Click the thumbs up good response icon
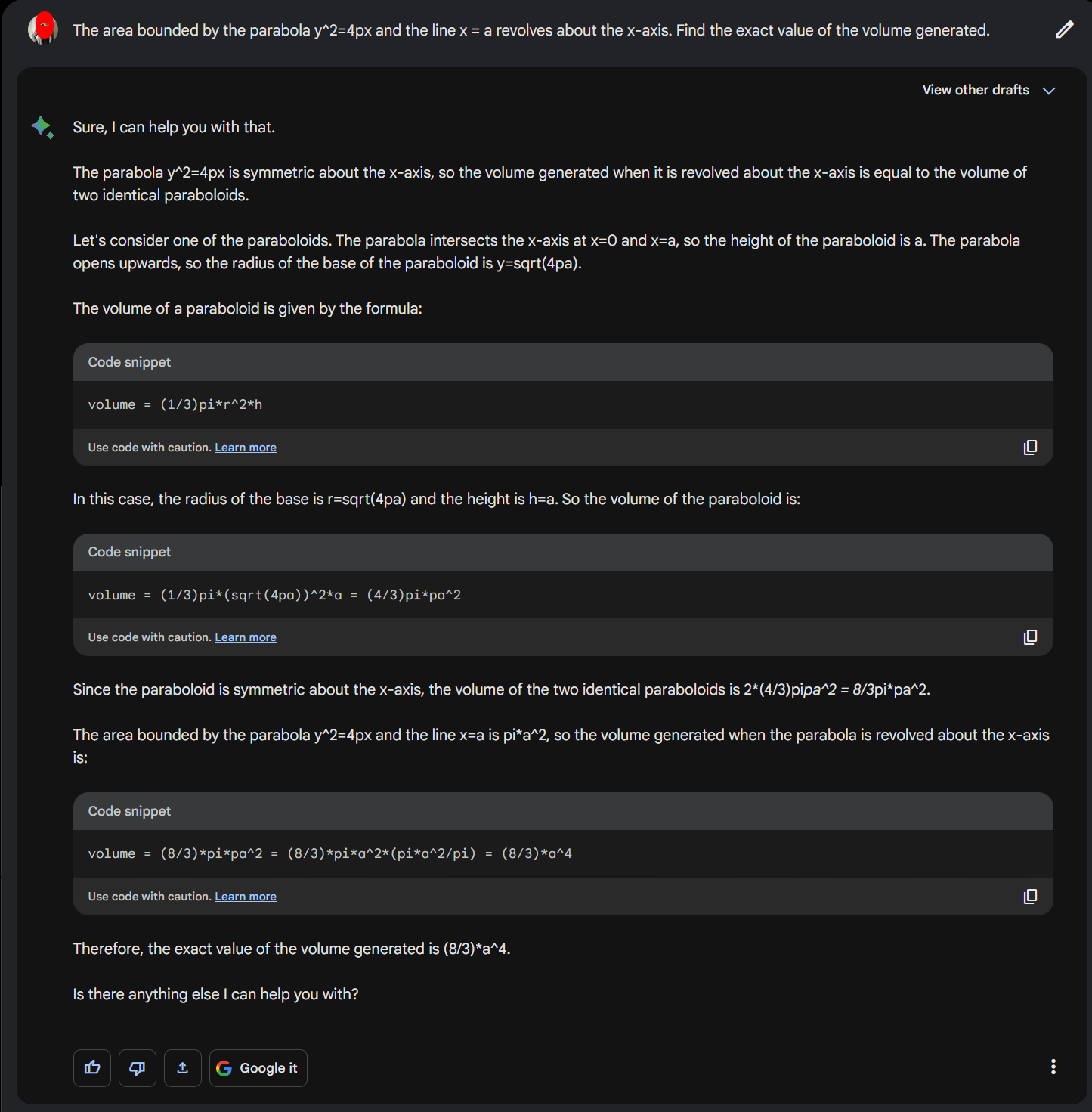The image size is (1092, 1112). (x=92, y=1067)
